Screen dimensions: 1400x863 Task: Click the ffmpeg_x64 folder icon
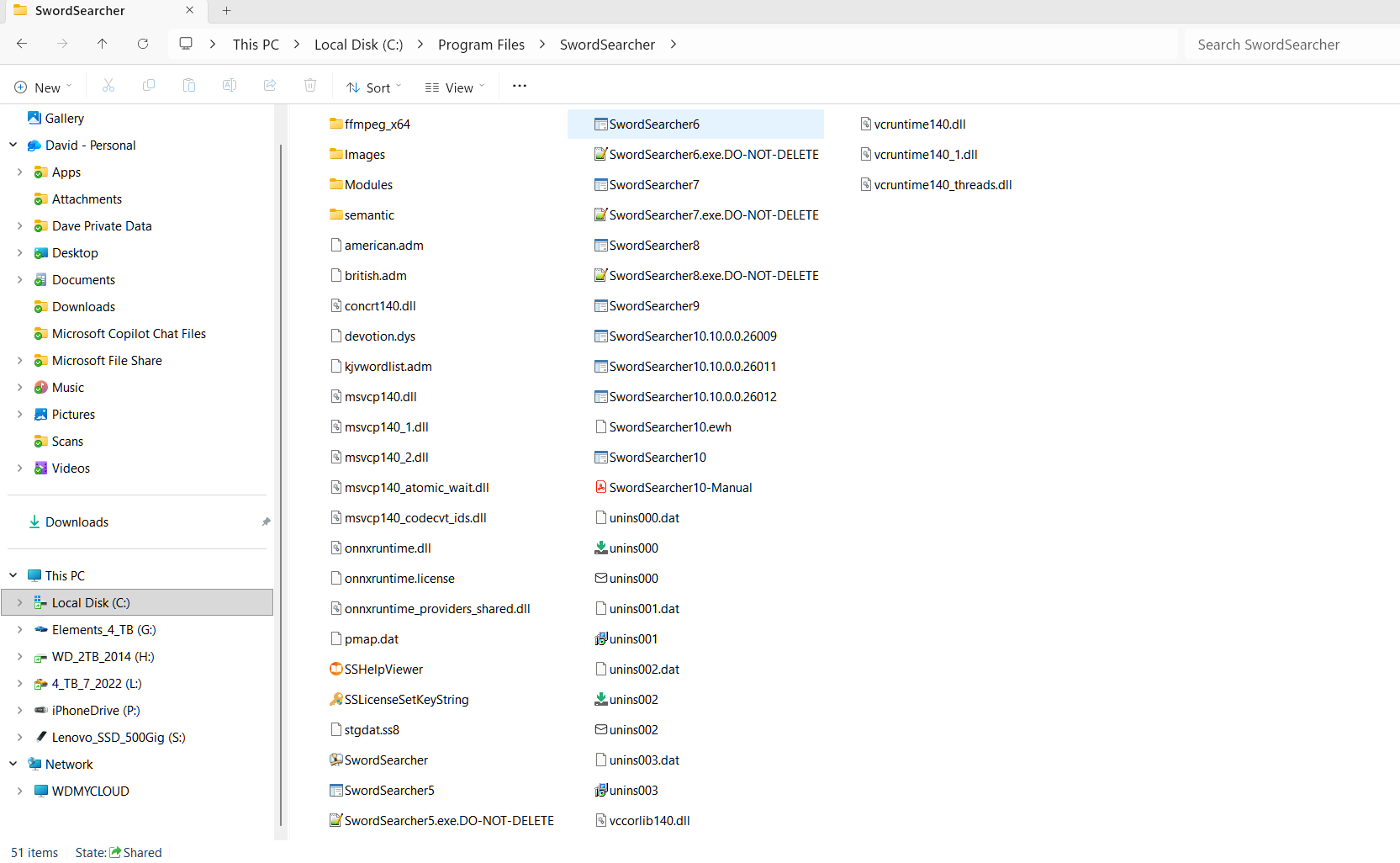(x=336, y=124)
